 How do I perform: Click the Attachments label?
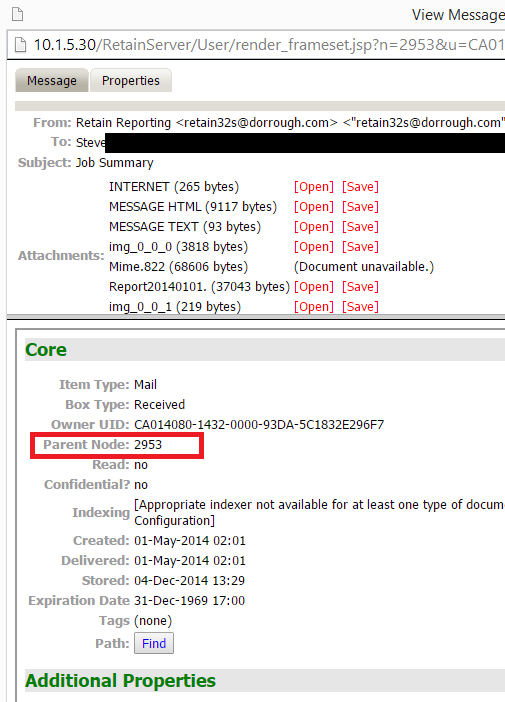61,256
